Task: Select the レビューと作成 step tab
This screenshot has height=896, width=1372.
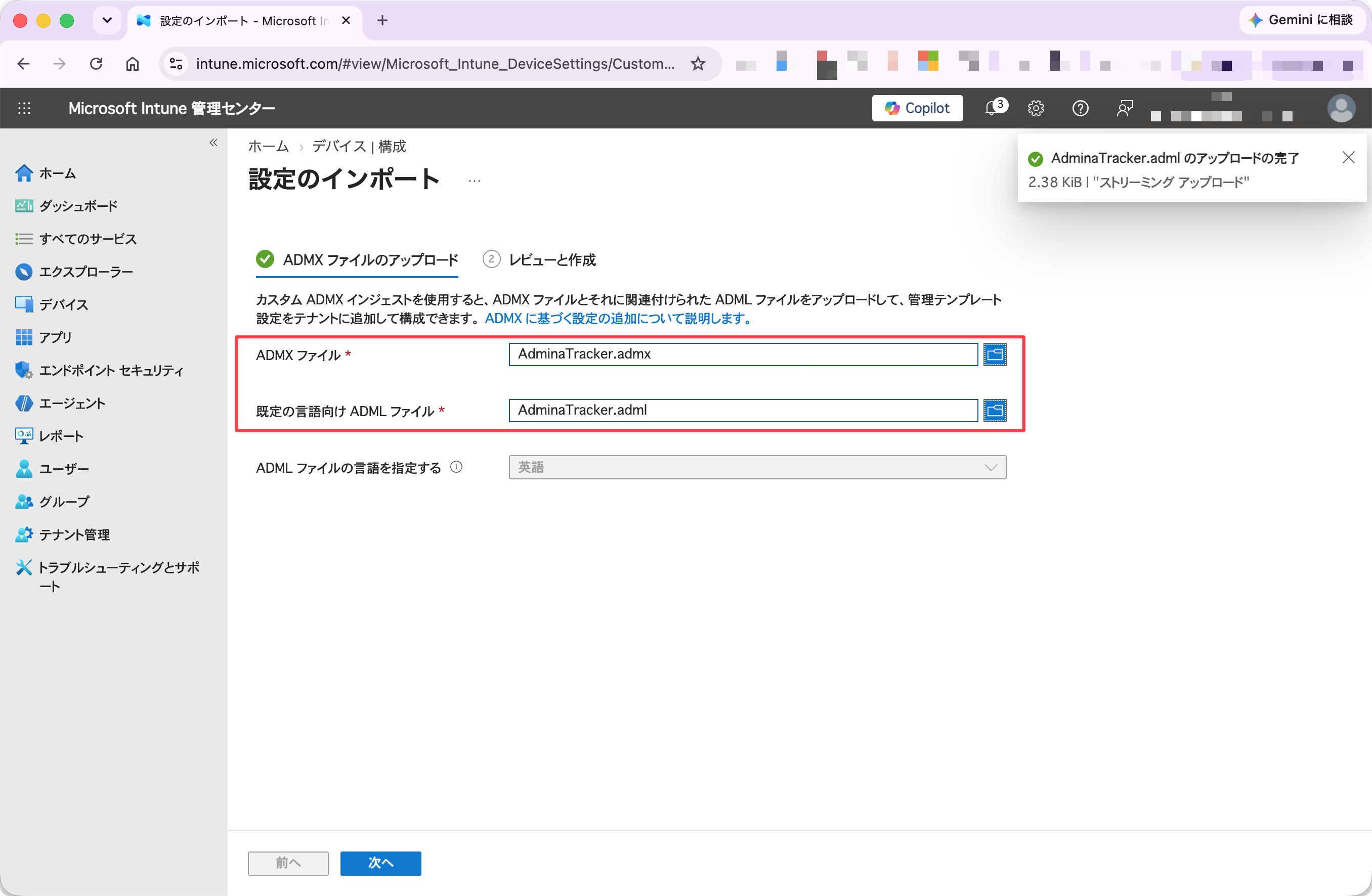Action: click(539, 259)
